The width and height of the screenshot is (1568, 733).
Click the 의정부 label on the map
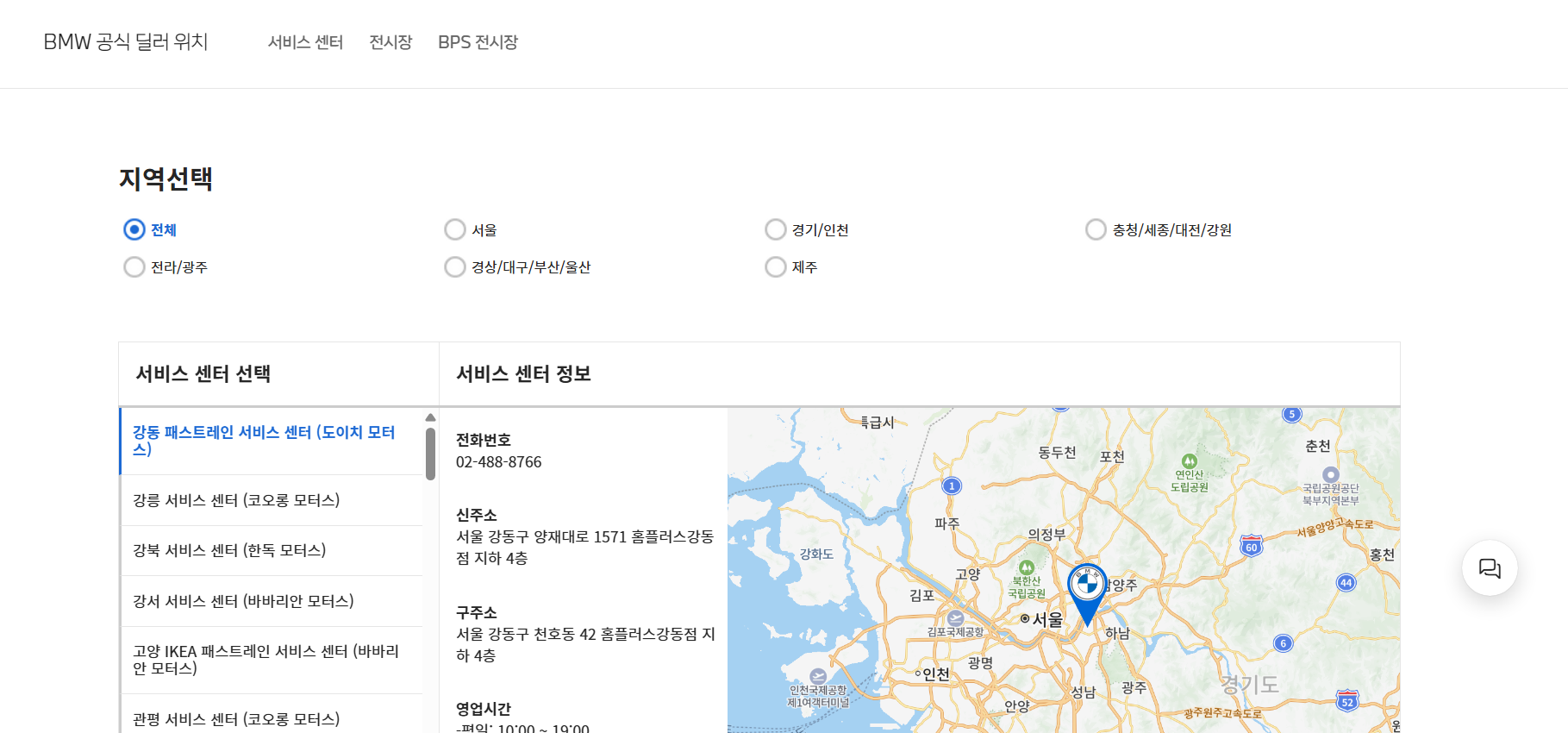tap(1046, 535)
